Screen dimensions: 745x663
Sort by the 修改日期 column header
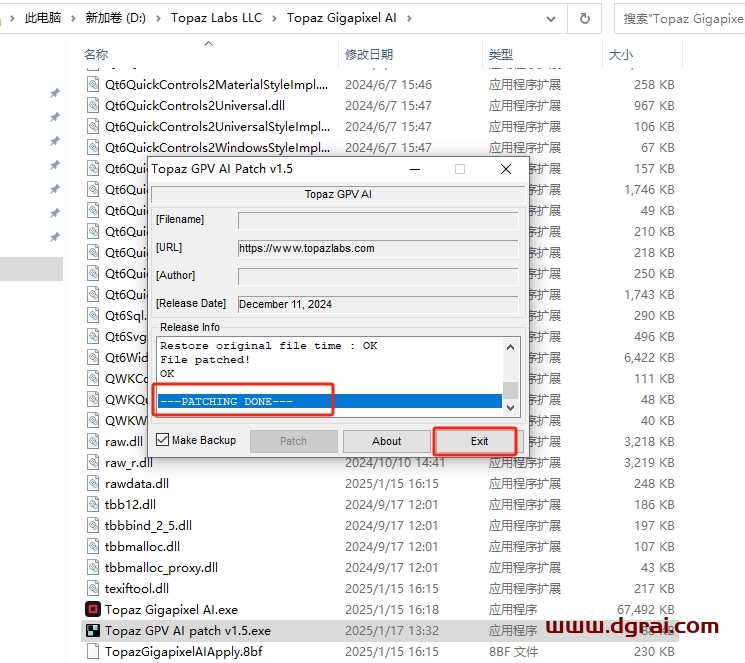click(369, 55)
